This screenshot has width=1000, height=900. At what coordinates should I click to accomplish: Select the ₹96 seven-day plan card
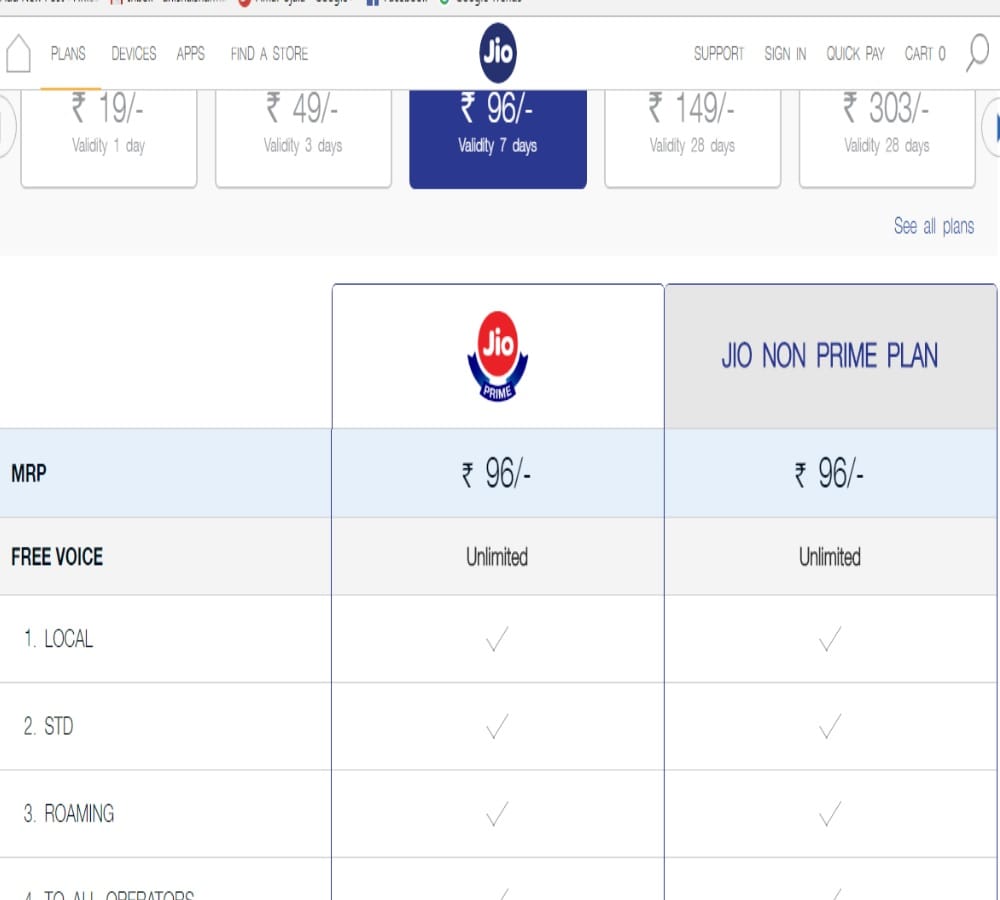tap(497, 138)
